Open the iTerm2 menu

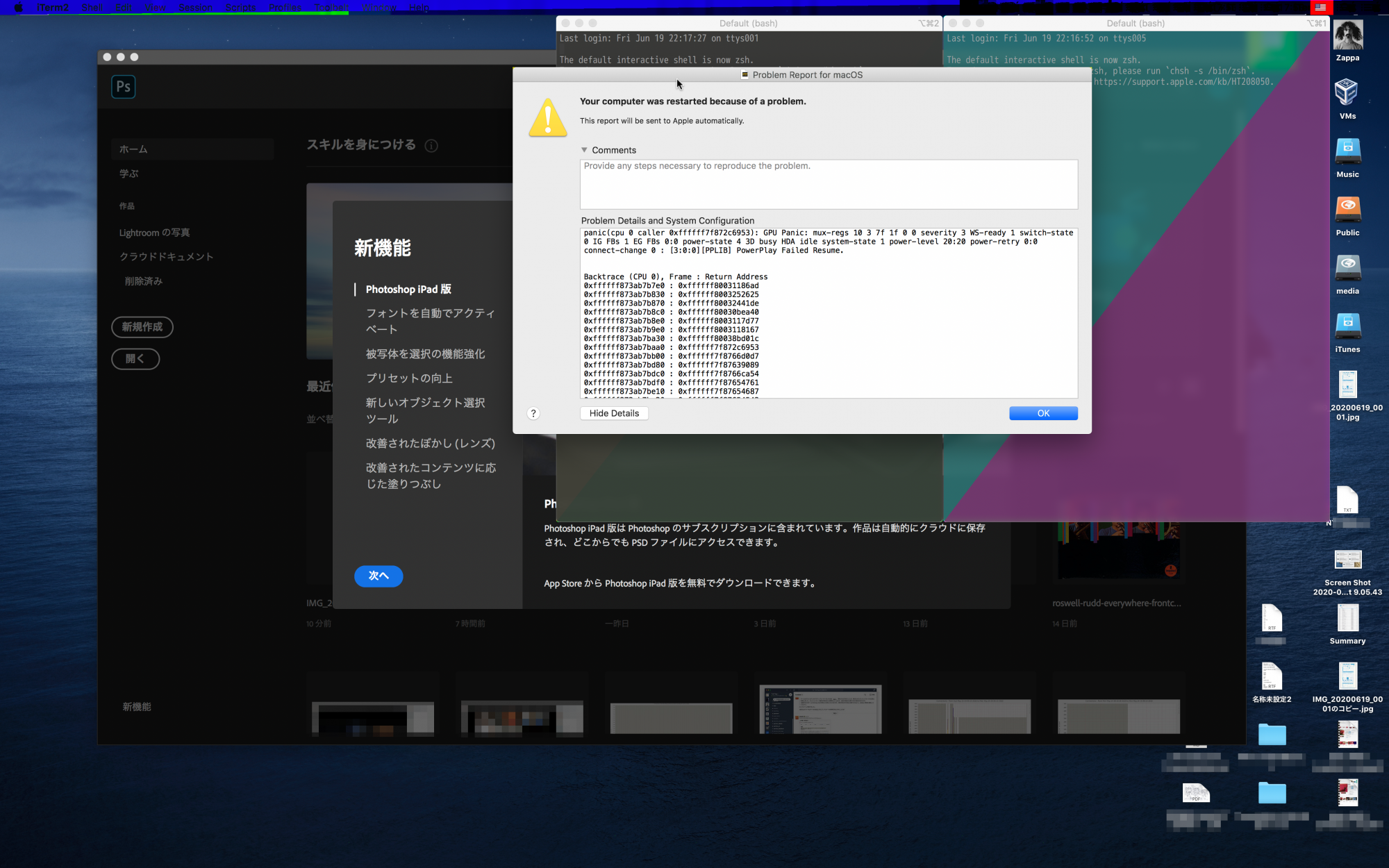[x=53, y=8]
